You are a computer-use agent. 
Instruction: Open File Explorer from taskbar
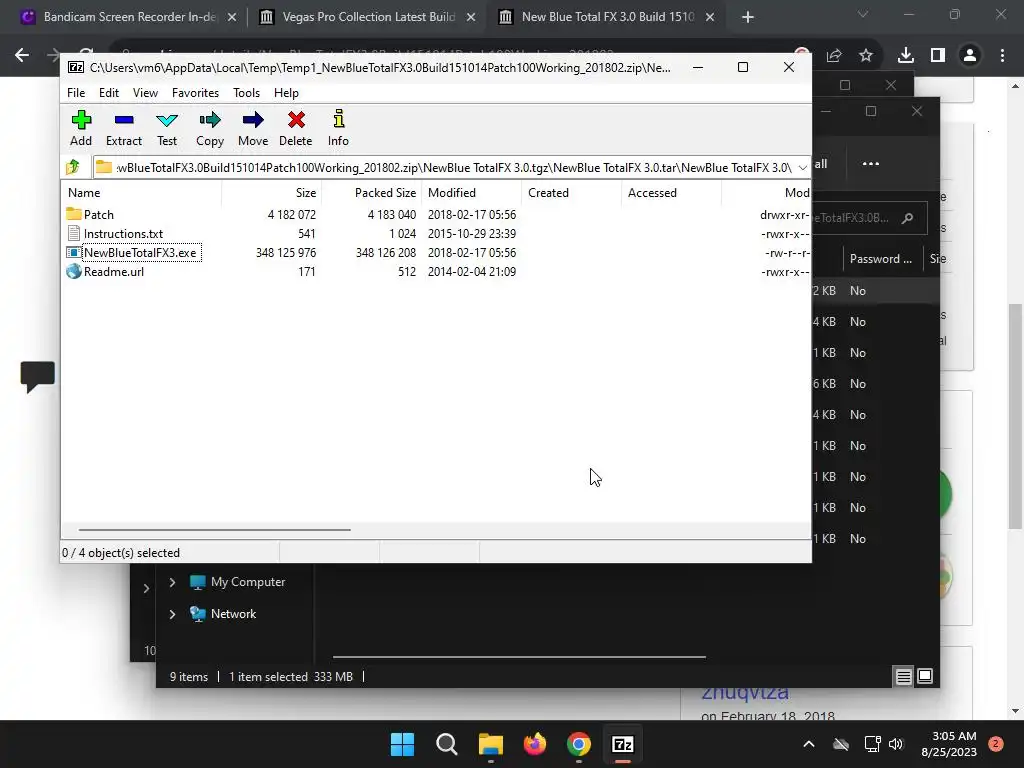490,744
